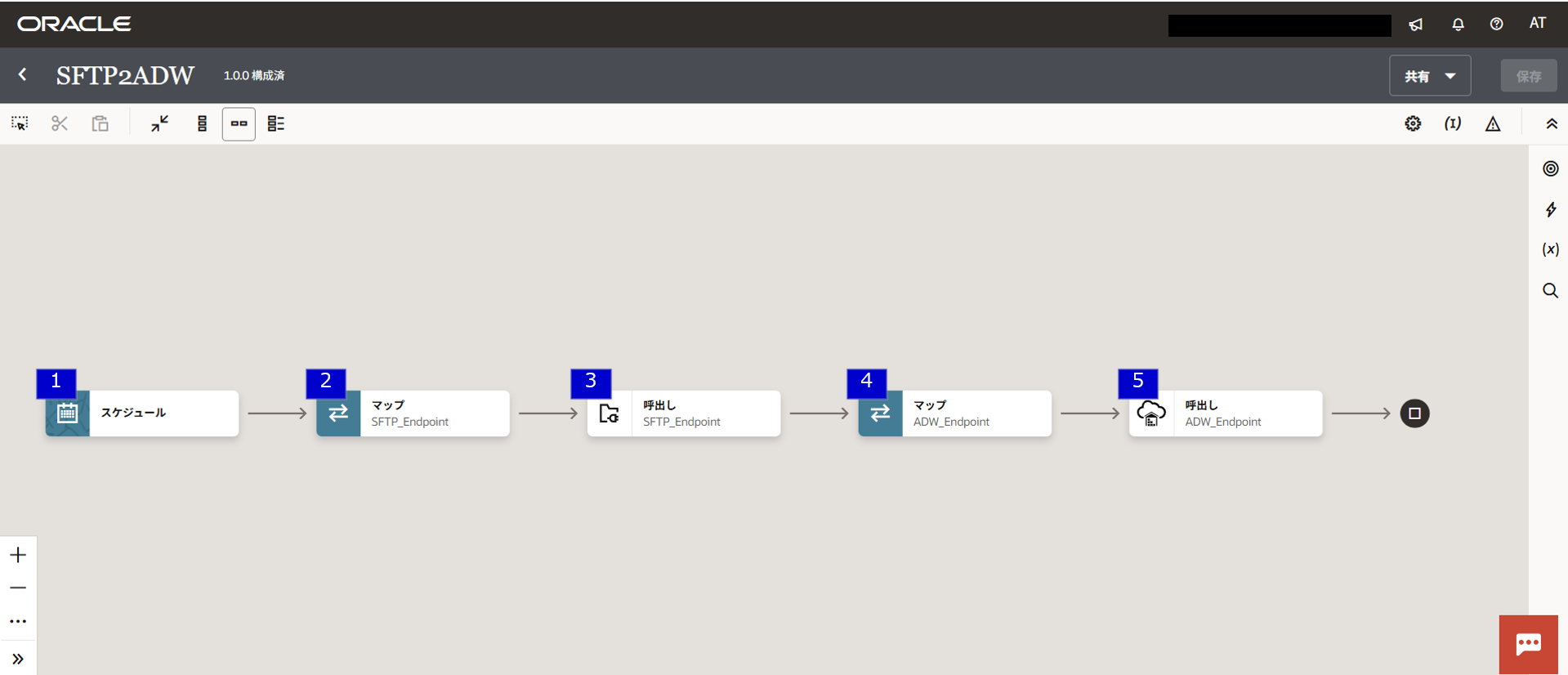Click the map arrows icon for SFTP_Endpoint

pyautogui.click(x=338, y=413)
